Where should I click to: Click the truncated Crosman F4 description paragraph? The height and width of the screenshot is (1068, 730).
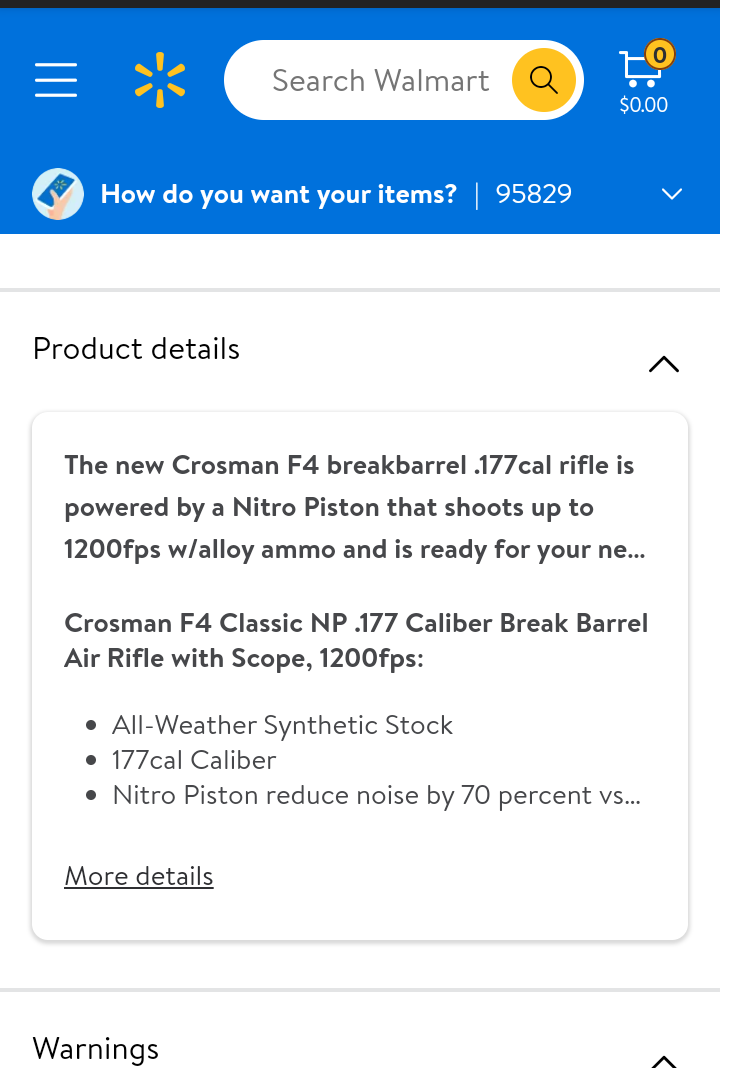point(355,507)
